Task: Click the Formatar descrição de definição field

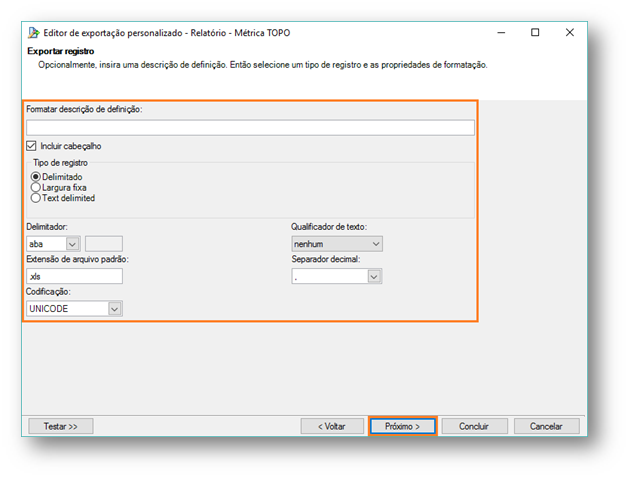Action: tap(250, 128)
